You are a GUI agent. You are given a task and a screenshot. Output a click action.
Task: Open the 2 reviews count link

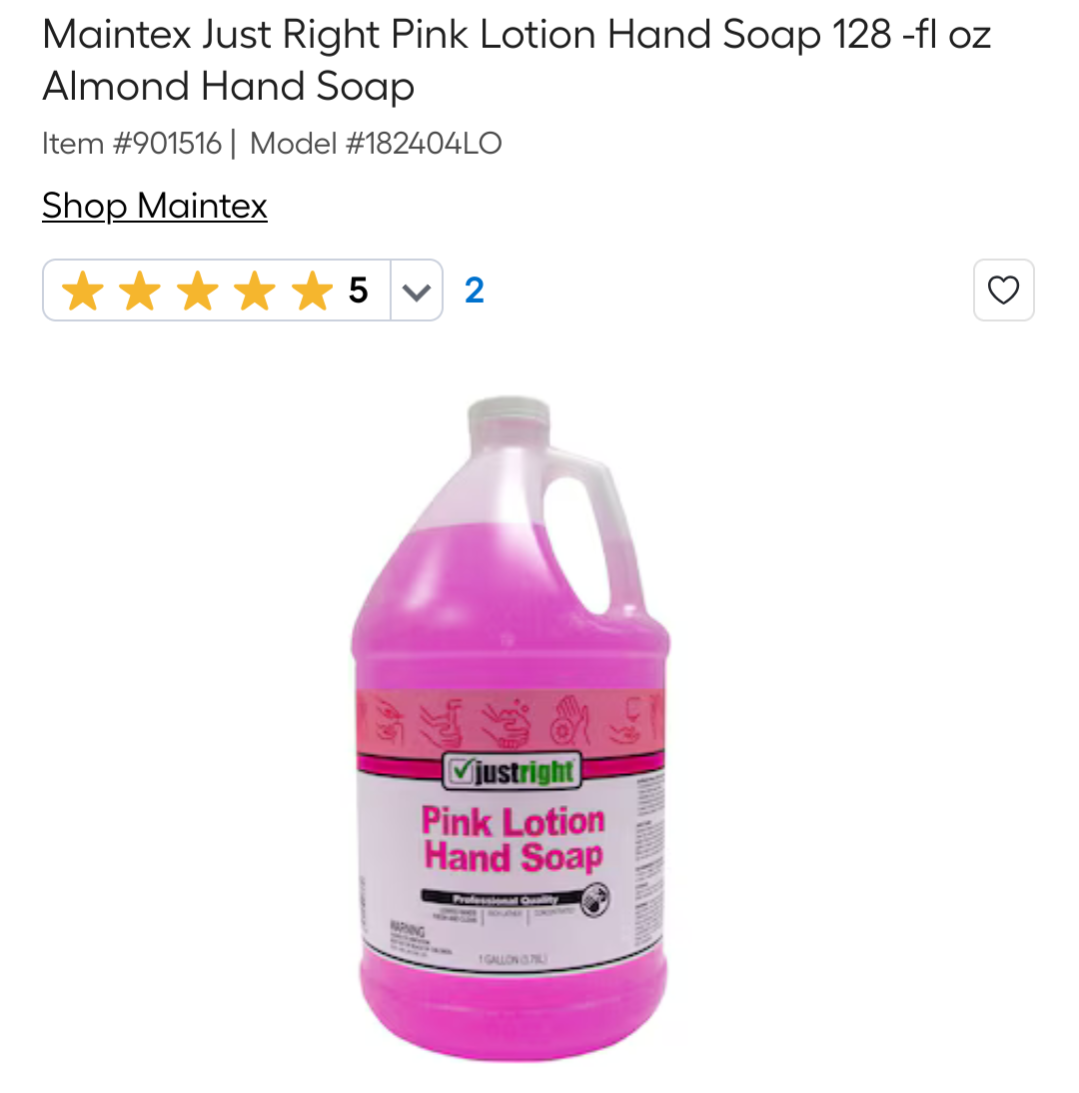474,290
